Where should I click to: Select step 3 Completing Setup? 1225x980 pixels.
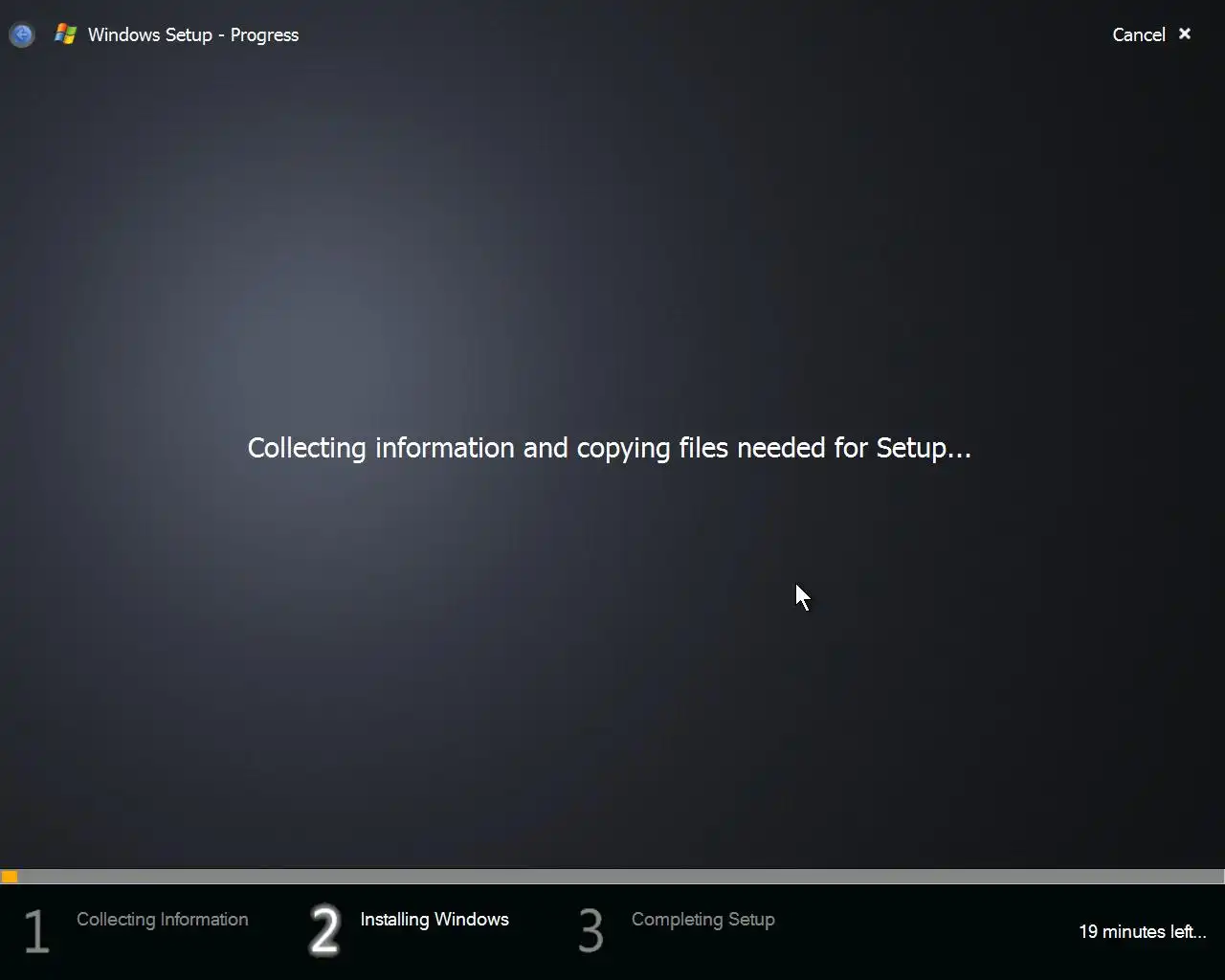[677, 929]
